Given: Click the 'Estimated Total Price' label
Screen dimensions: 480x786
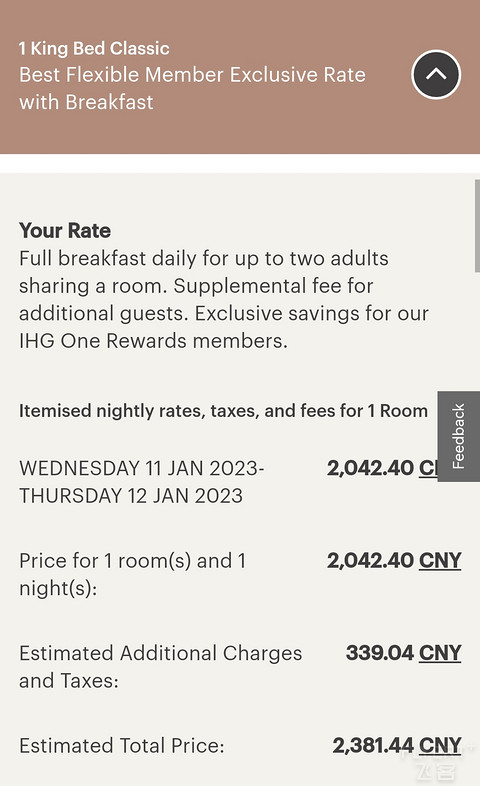Looking at the screenshot, I should click(122, 746).
